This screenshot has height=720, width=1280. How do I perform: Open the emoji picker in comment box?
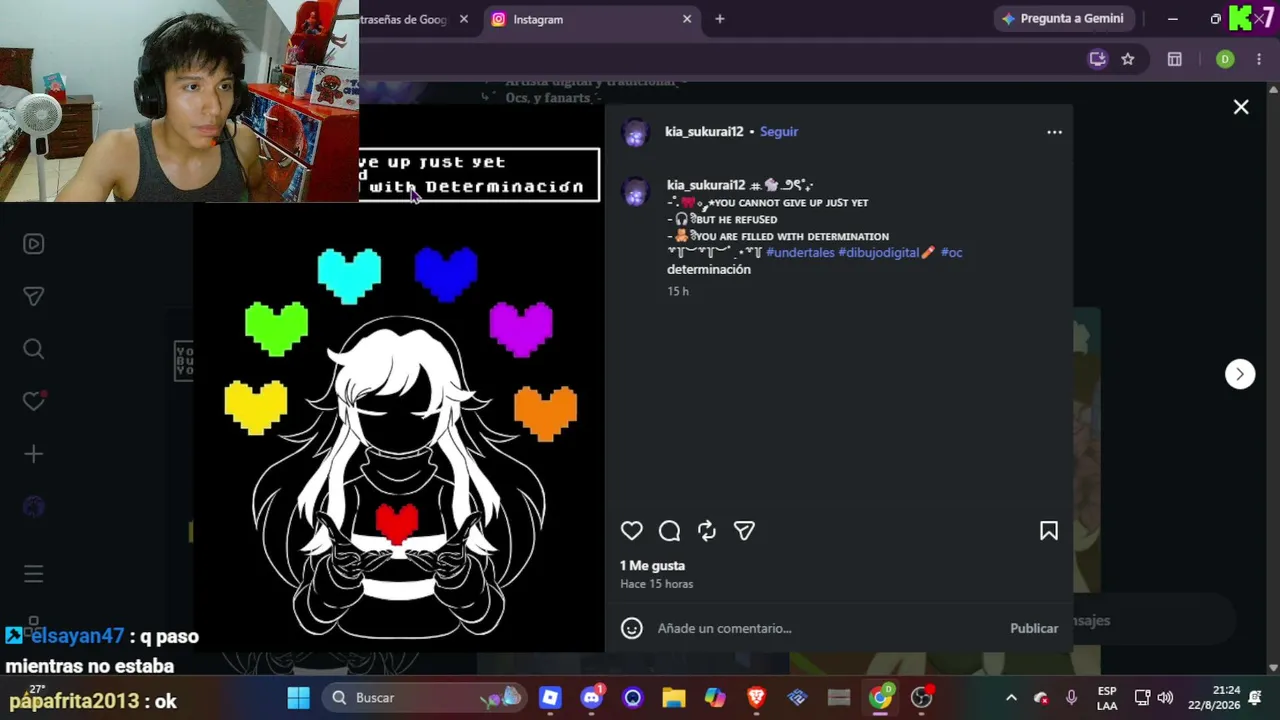[632, 628]
